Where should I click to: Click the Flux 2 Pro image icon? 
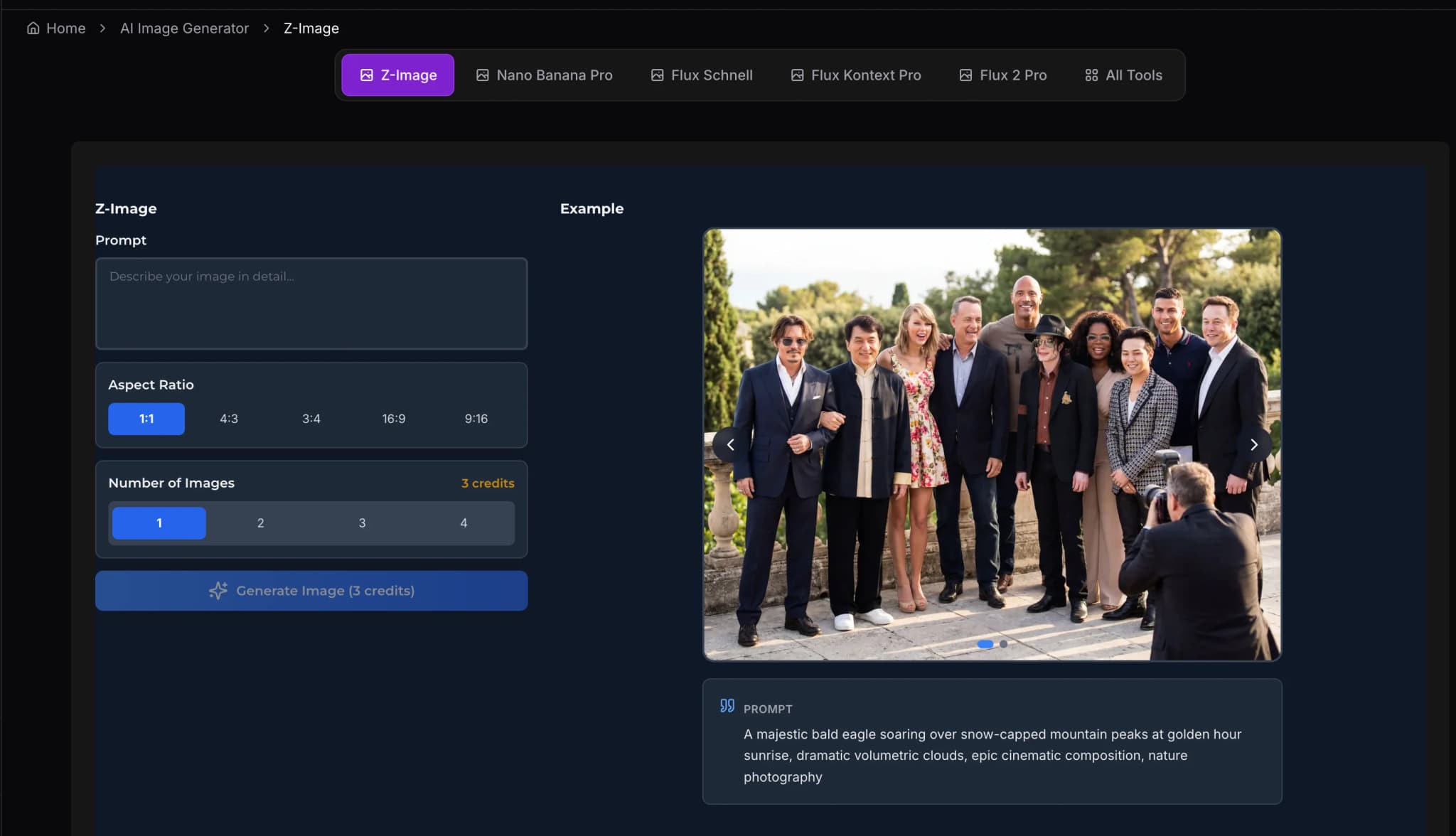(965, 75)
